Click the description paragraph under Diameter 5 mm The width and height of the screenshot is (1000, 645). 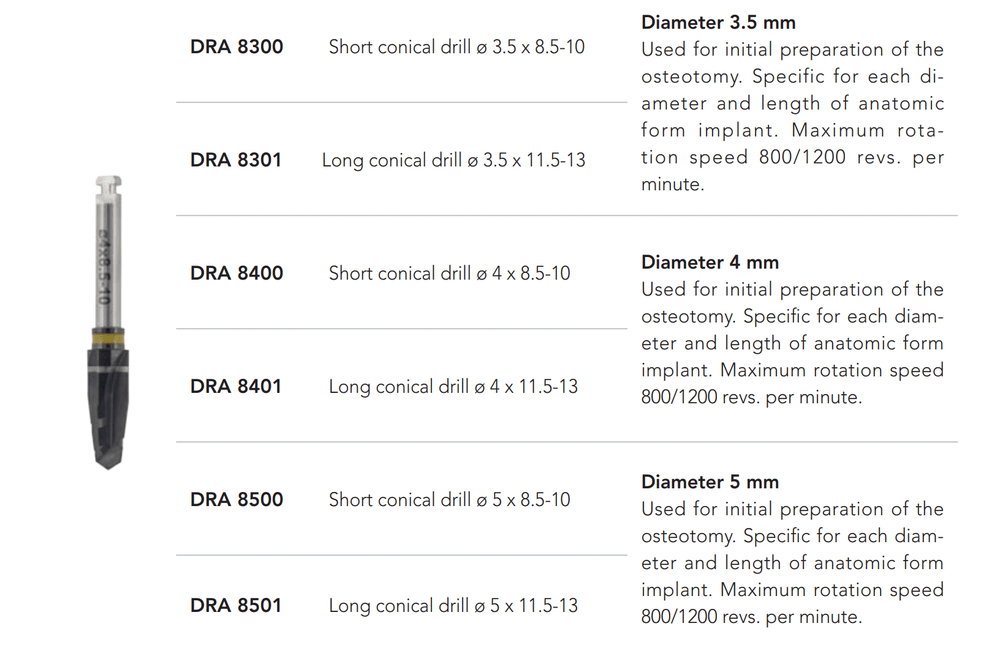click(x=792, y=563)
